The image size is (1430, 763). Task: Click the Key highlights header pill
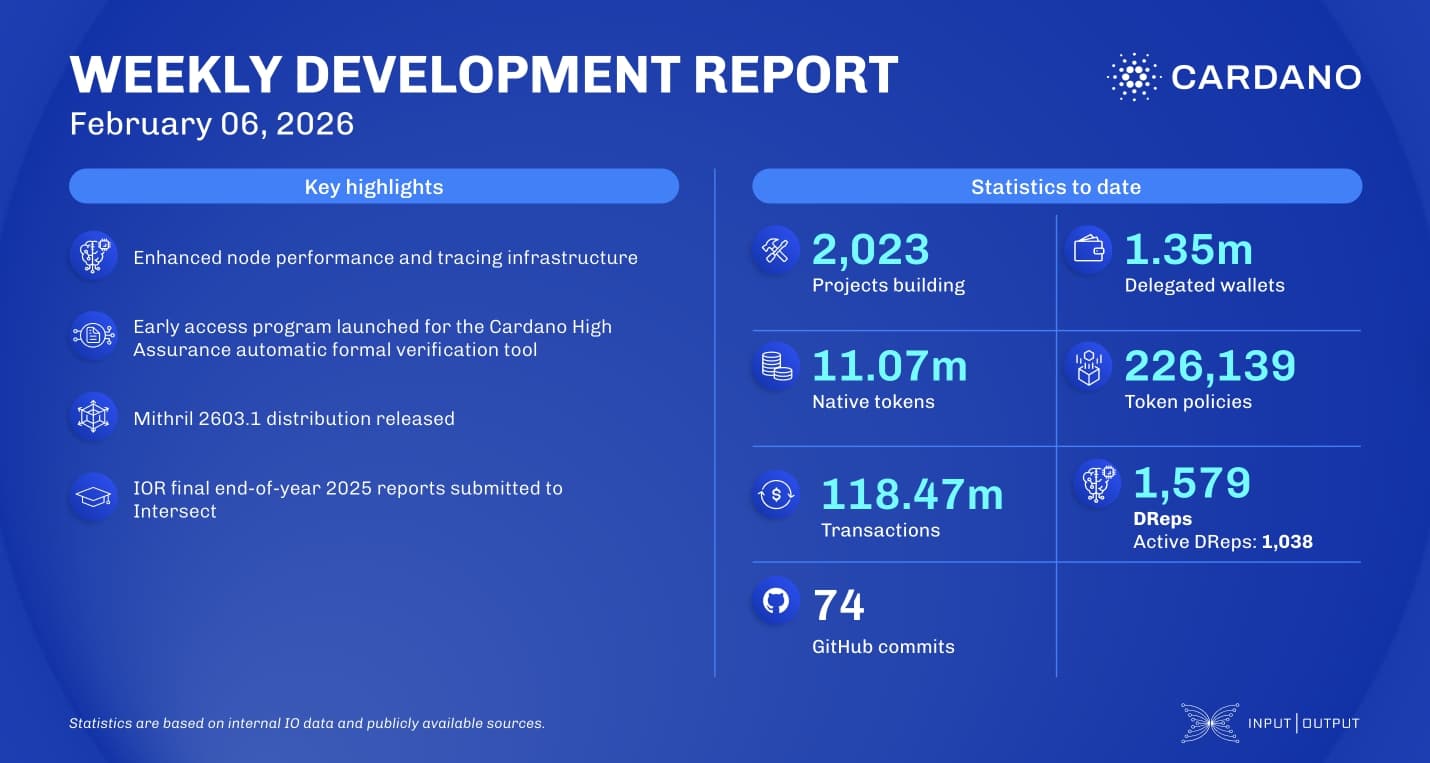pos(373,186)
